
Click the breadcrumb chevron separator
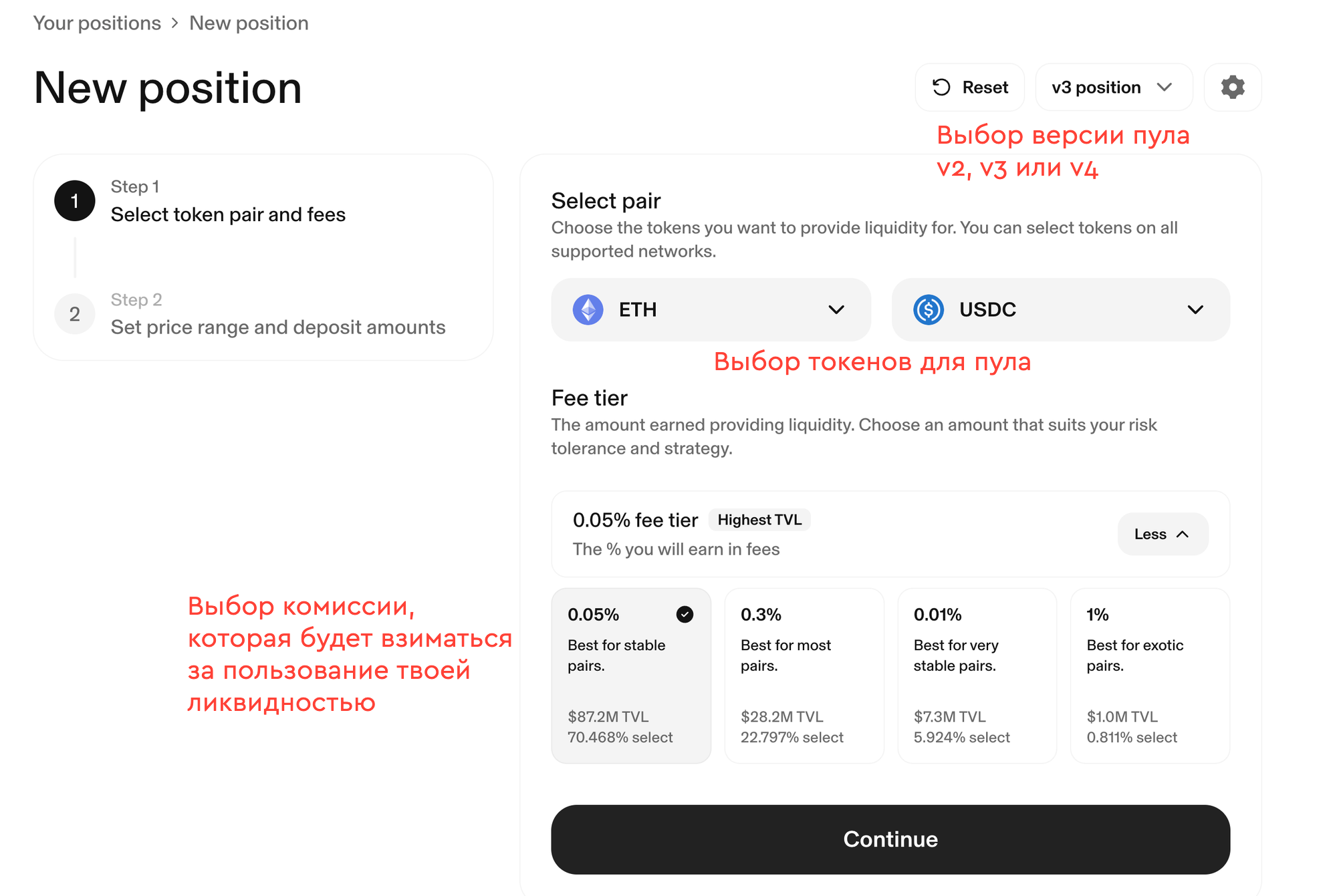(x=175, y=23)
